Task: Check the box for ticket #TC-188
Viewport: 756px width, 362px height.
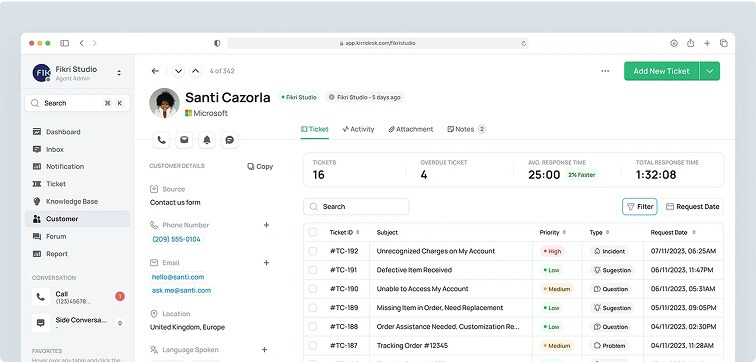Action: [313, 326]
